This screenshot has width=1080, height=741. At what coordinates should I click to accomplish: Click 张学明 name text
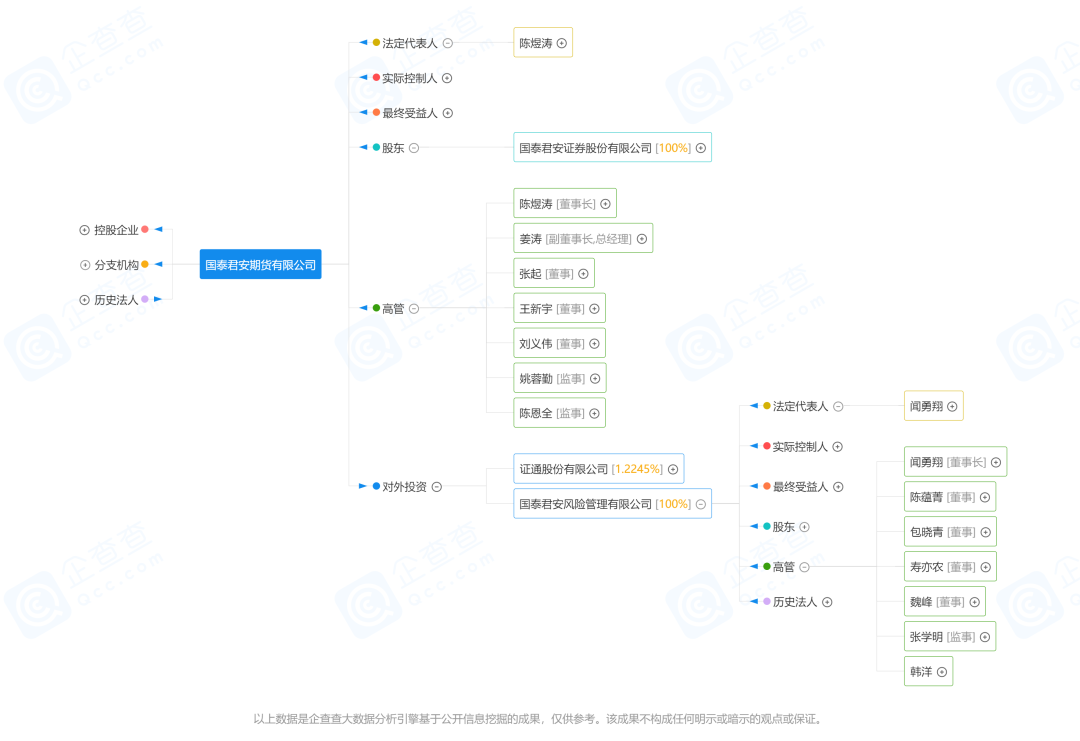pos(926,637)
